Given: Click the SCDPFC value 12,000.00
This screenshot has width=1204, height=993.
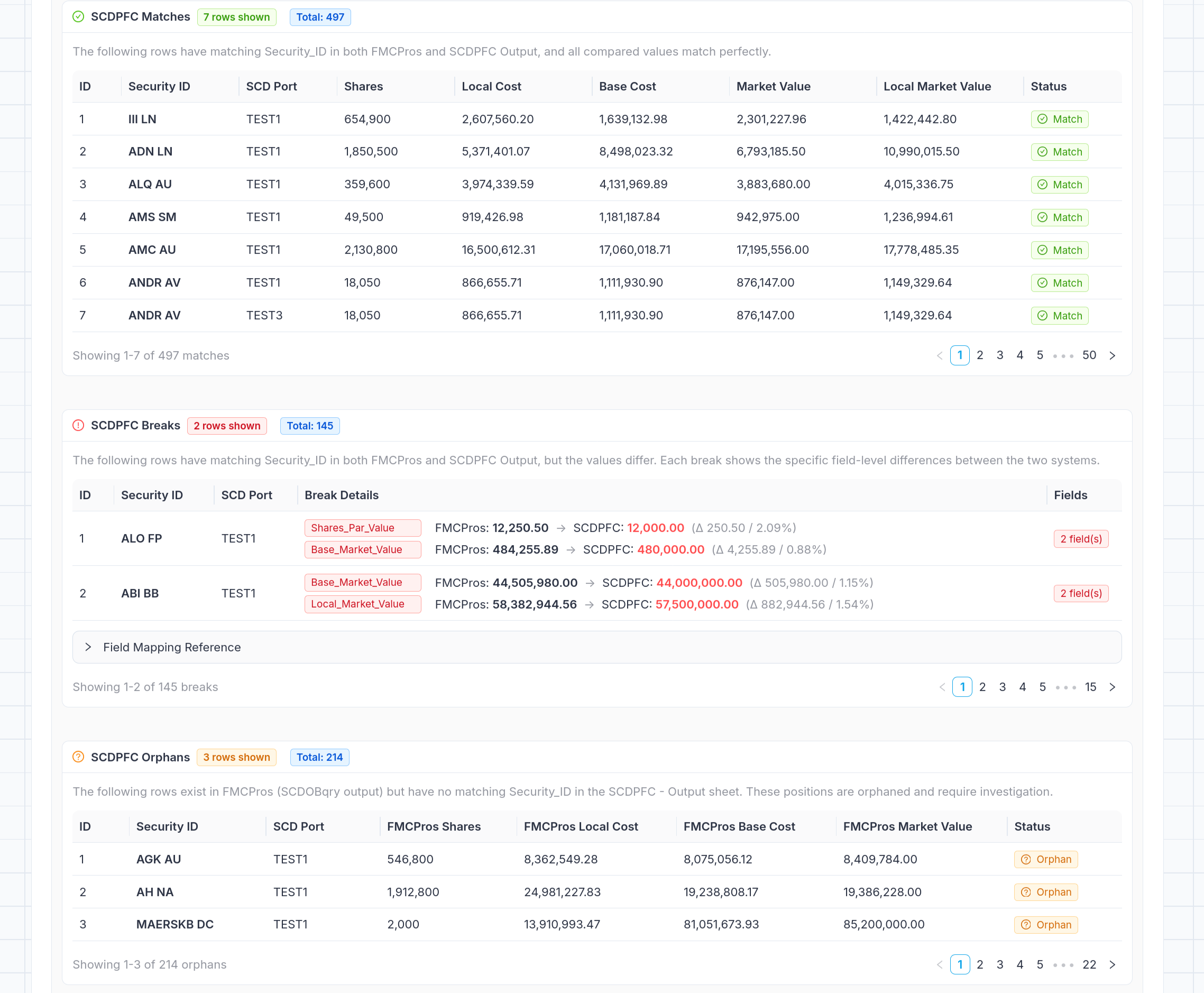Looking at the screenshot, I should (x=656, y=528).
